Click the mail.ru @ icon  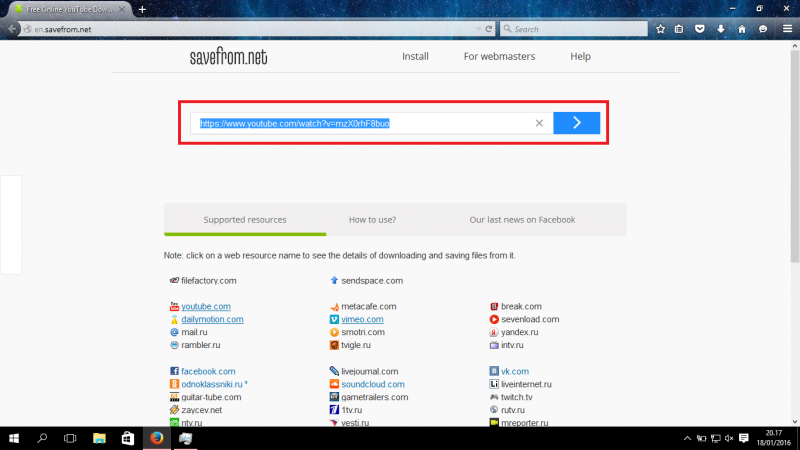(x=174, y=332)
